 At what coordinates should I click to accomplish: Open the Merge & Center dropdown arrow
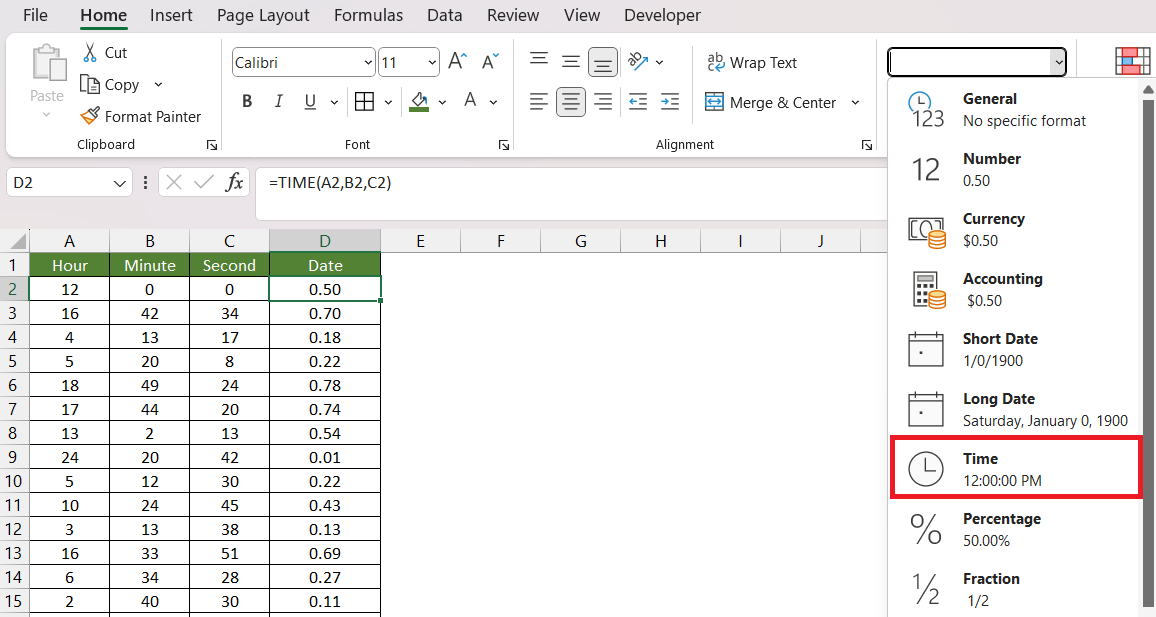[x=855, y=102]
